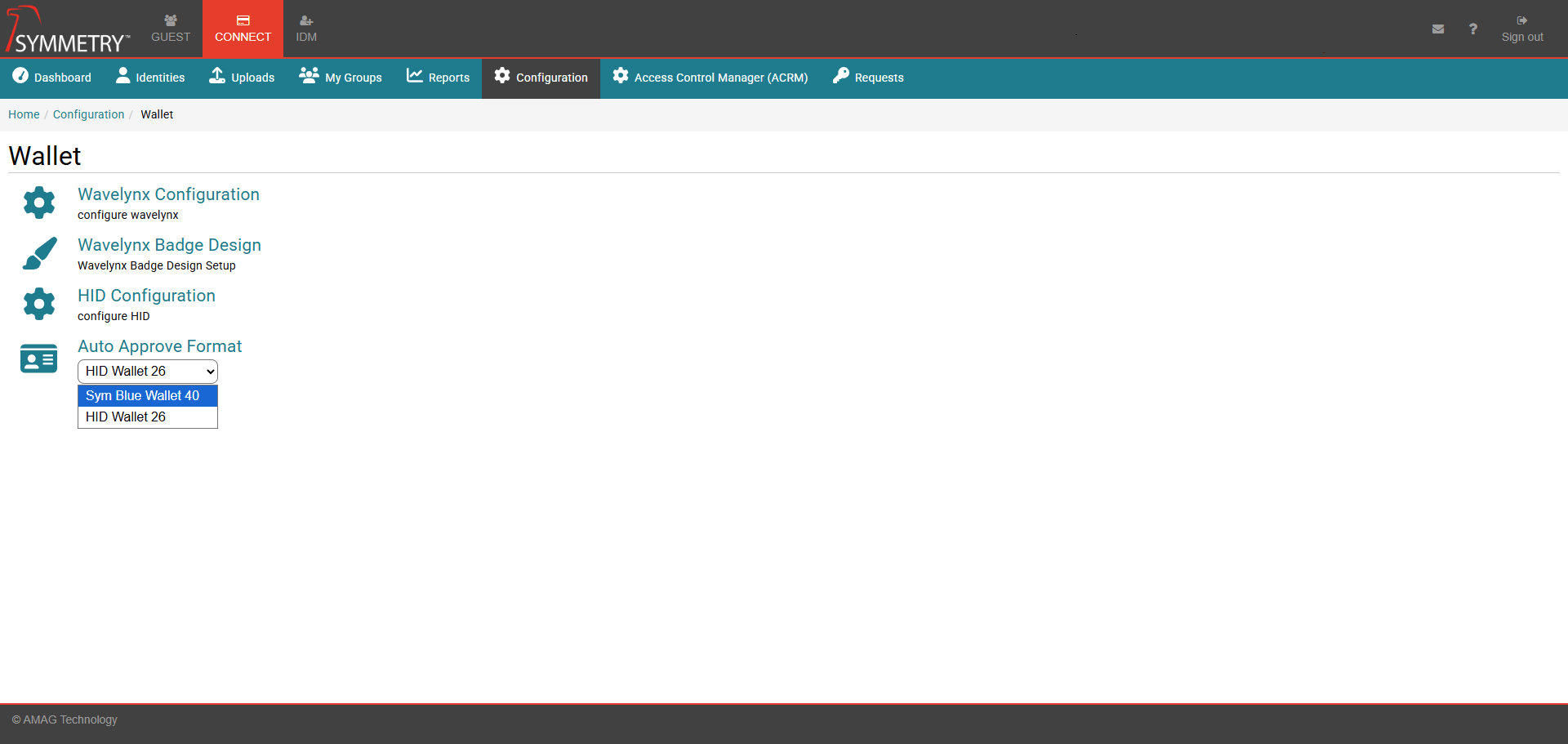Open Identities menu item
The height and width of the screenshot is (744, 1568).
tap(150, 78)
